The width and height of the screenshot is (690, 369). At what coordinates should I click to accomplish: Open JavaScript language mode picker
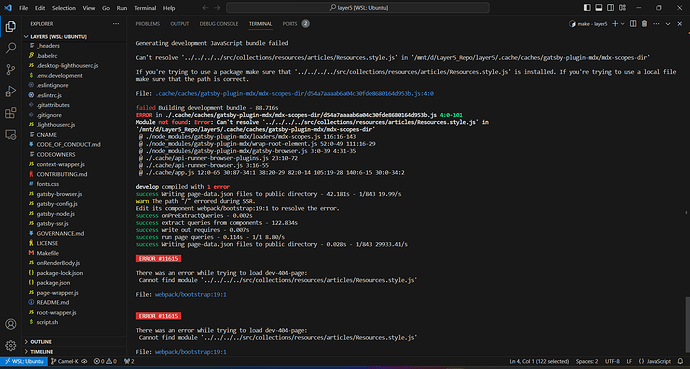point(654,361)
